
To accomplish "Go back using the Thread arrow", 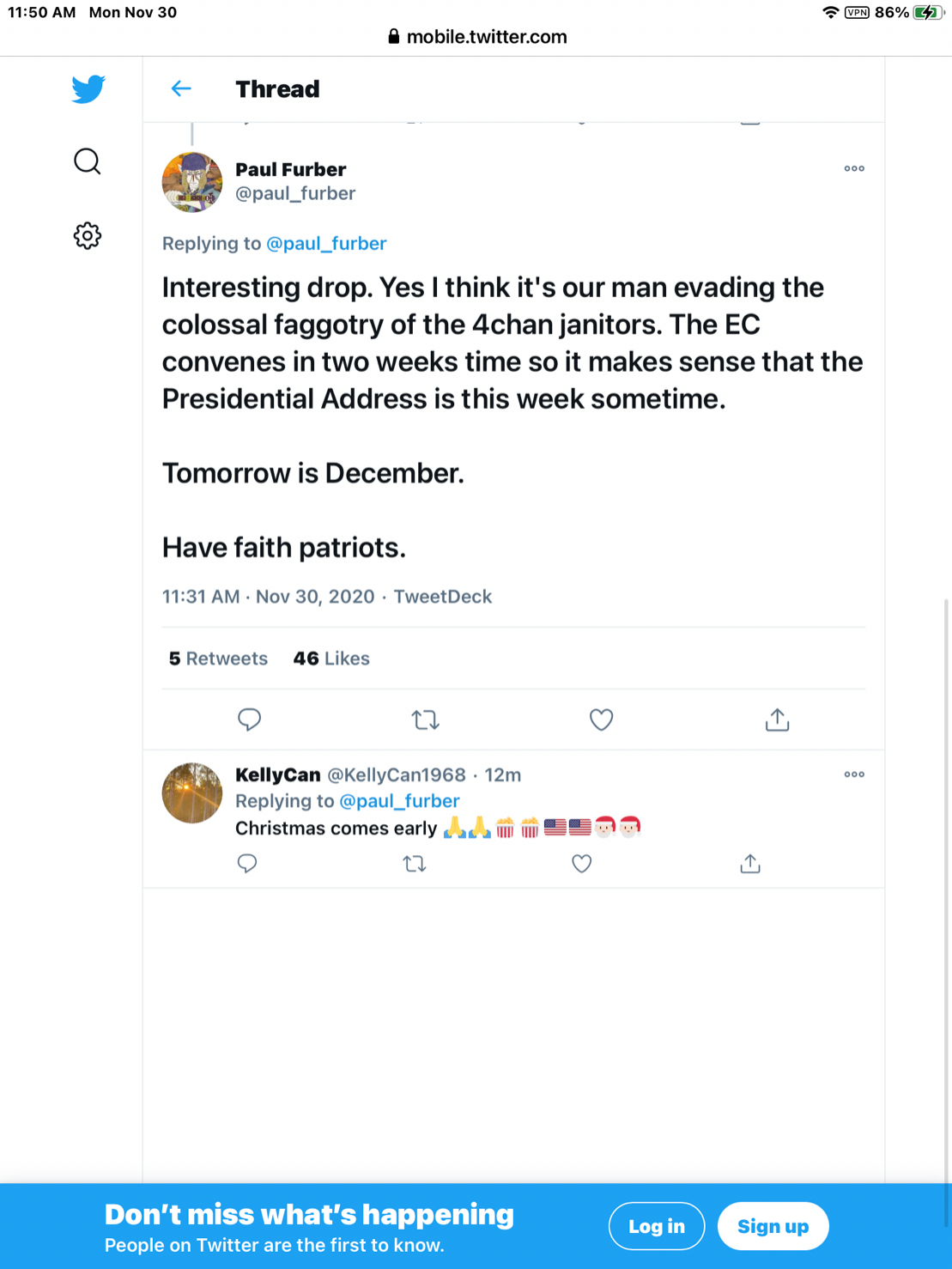I will tap(181, 88).
